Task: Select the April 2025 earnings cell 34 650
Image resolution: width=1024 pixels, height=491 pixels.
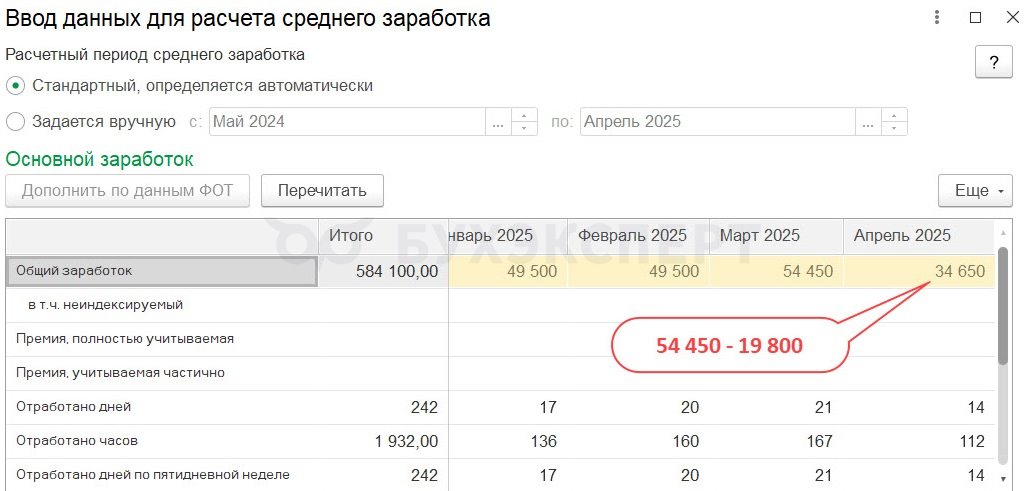Action: (x=919, y=271)
